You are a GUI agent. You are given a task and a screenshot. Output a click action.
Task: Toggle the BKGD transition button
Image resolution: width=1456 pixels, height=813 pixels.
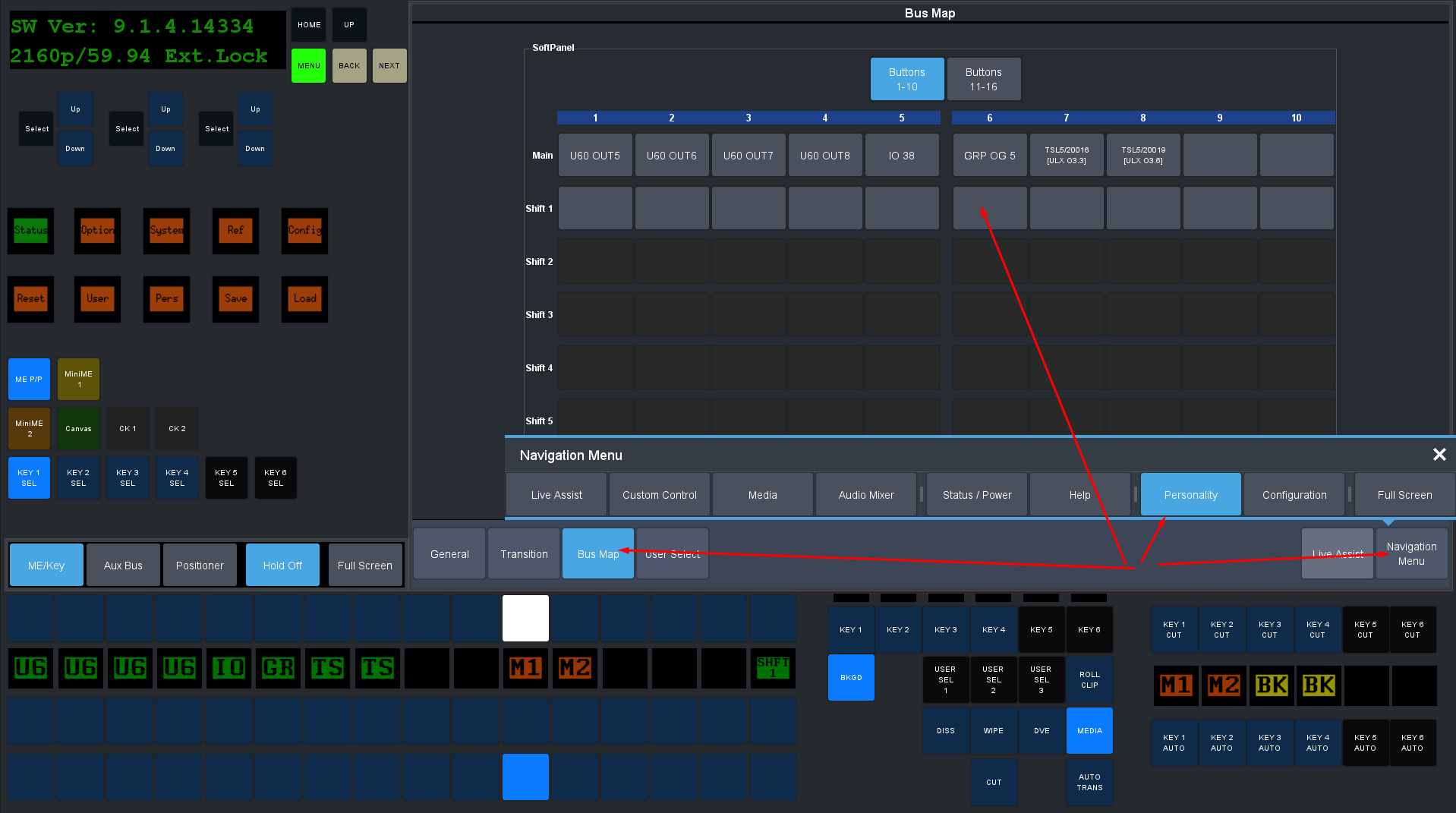(850, 677)
